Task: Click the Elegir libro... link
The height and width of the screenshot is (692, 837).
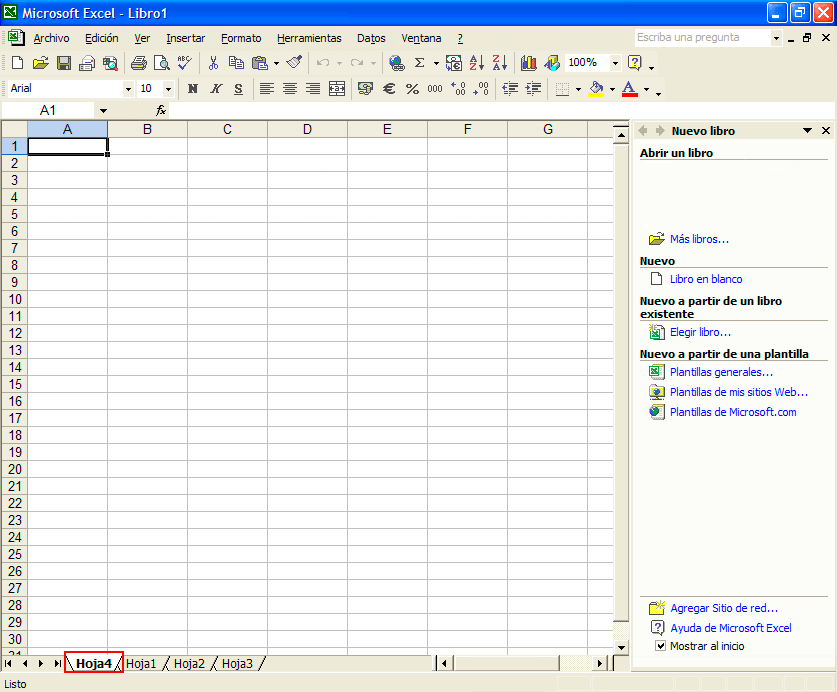Action: tap(700, 332)
